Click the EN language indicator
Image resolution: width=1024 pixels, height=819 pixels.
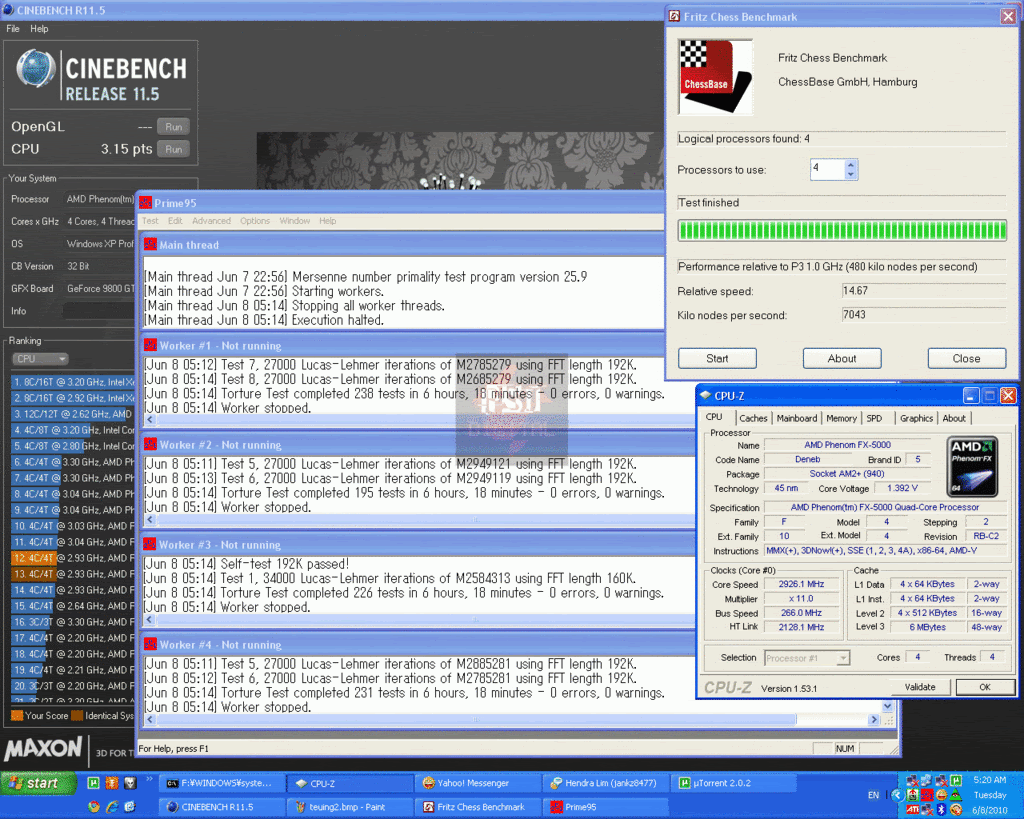click(x=873, y=795)
